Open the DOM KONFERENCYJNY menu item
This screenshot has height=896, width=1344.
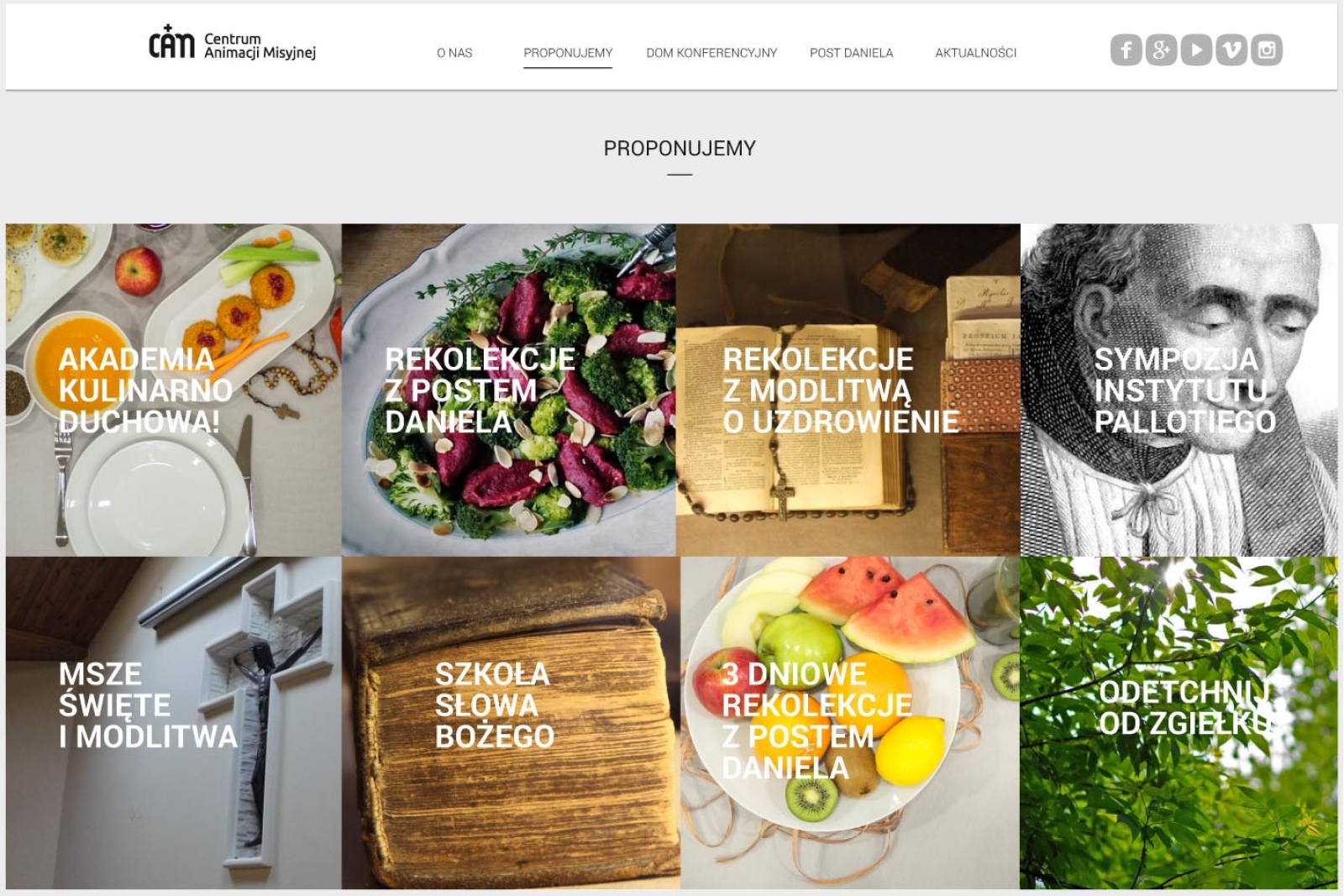coord(711,53)
